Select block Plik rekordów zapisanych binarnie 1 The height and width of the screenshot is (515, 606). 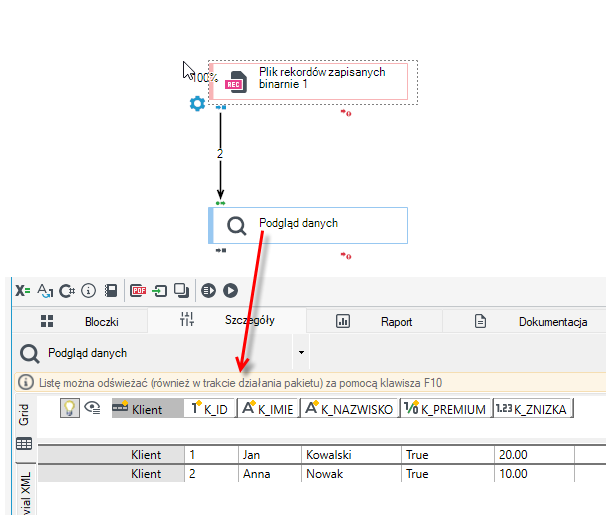(x=308, y=82)
